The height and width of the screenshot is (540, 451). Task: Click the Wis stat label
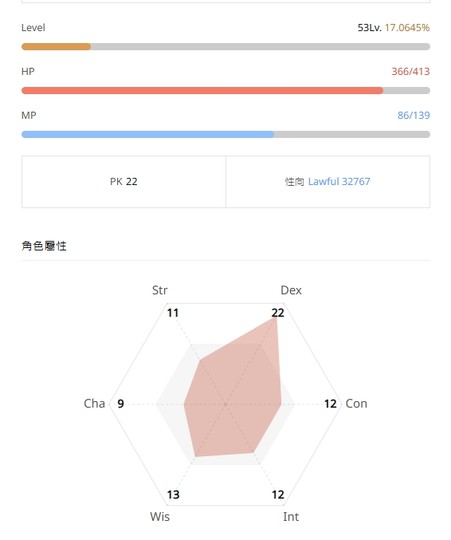pos(160,517)
